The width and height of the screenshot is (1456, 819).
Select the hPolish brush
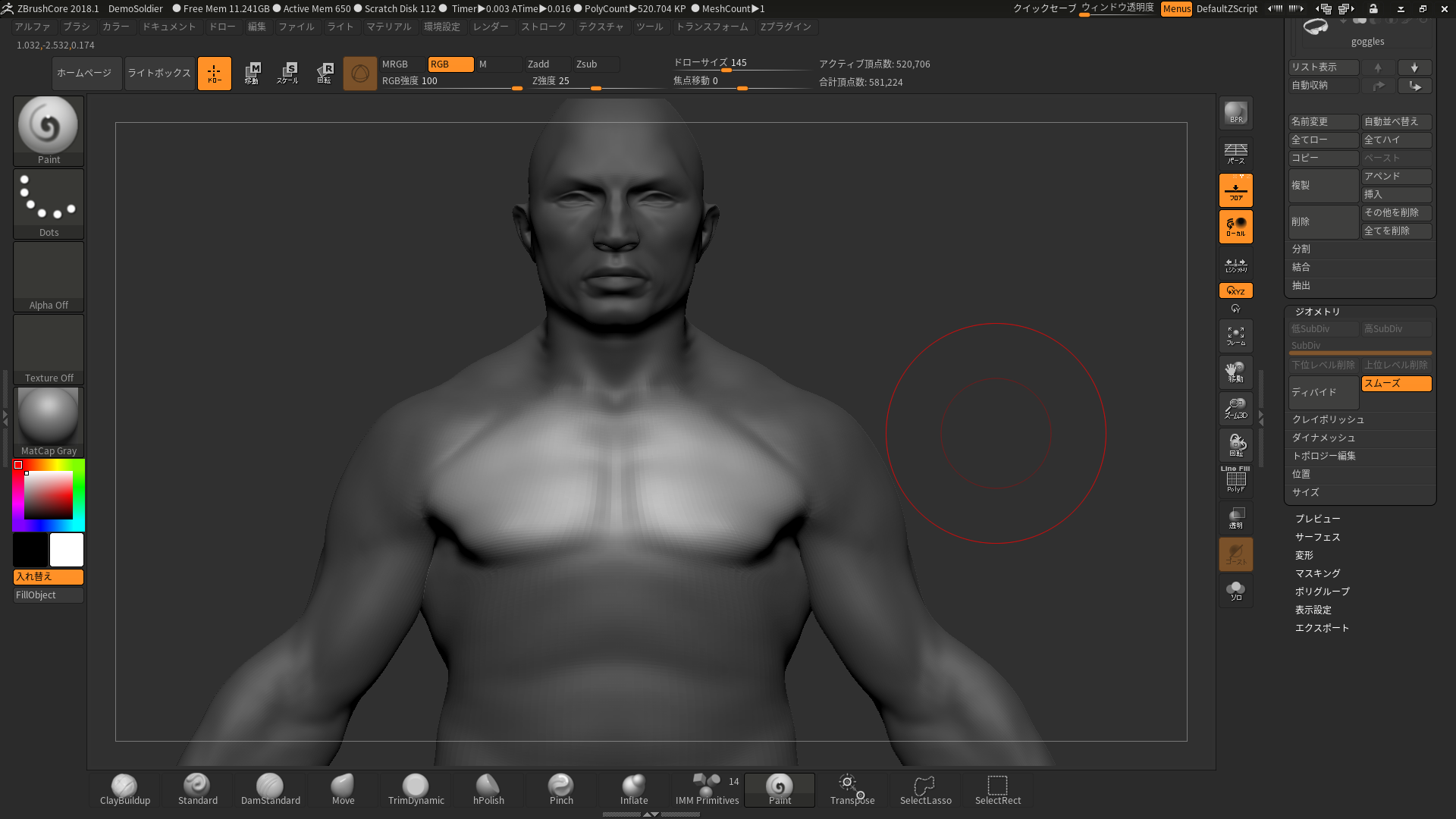click(488, 789)
